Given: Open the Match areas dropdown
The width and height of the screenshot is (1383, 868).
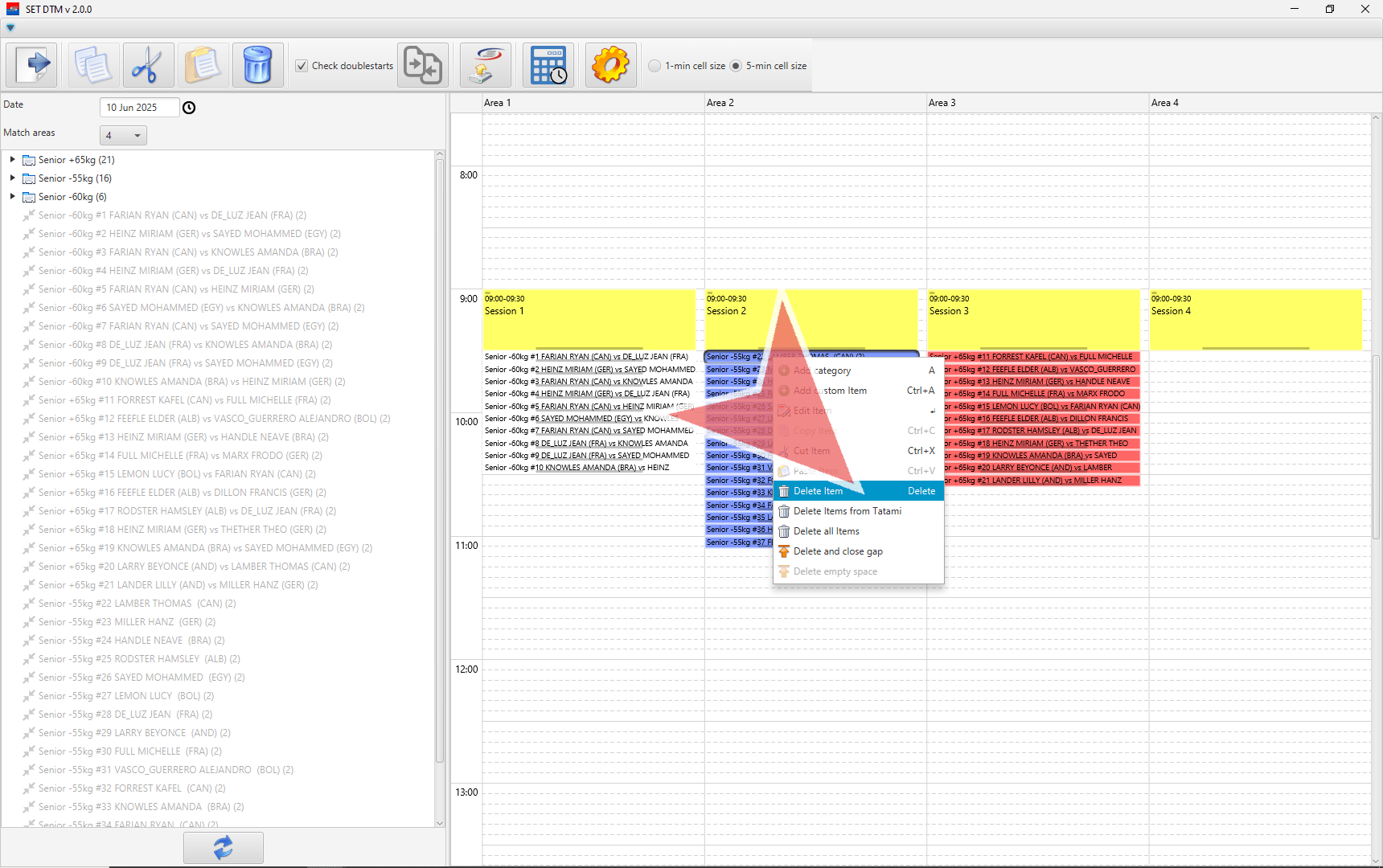Looking at the screenshot, I should pos(123,135).
